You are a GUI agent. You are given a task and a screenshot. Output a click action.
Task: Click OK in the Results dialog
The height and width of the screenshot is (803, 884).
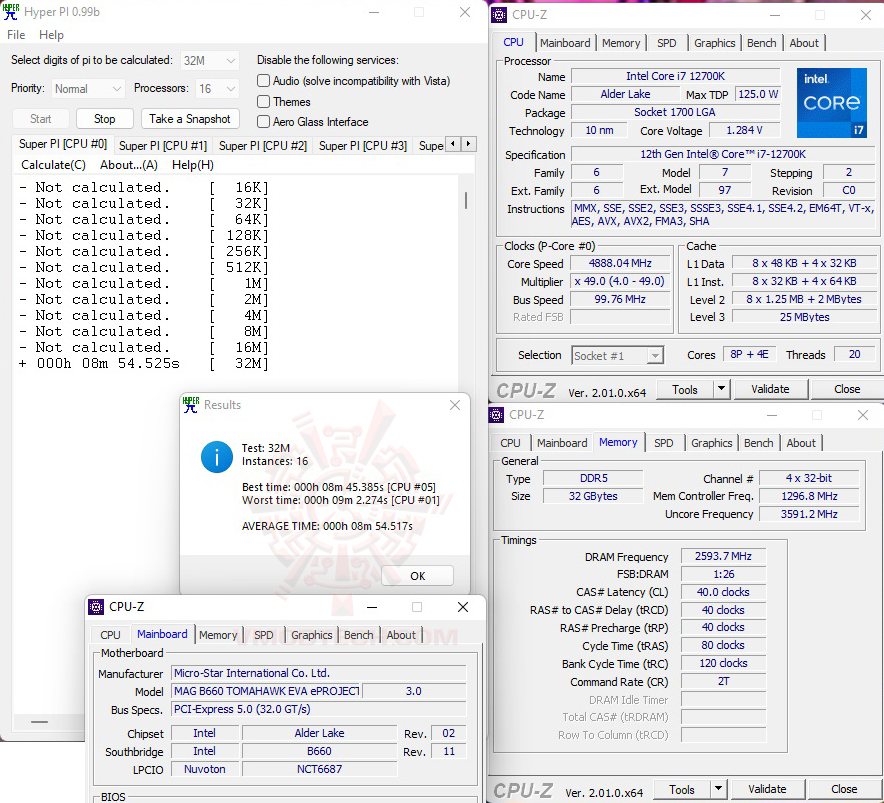(x=417, y=576)
